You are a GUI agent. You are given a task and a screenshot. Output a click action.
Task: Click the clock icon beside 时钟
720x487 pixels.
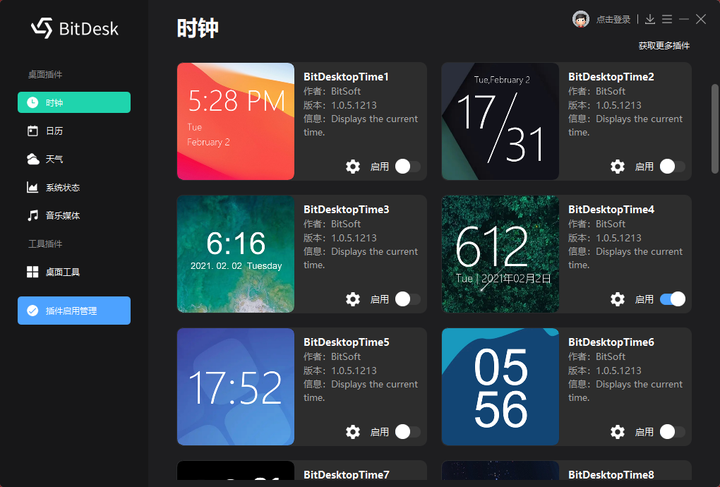[33, 102]
